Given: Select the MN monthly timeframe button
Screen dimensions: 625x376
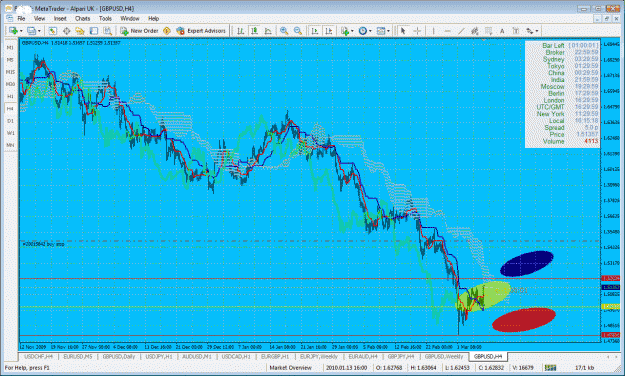Looking at the screenshot, I should coord(10,145).
